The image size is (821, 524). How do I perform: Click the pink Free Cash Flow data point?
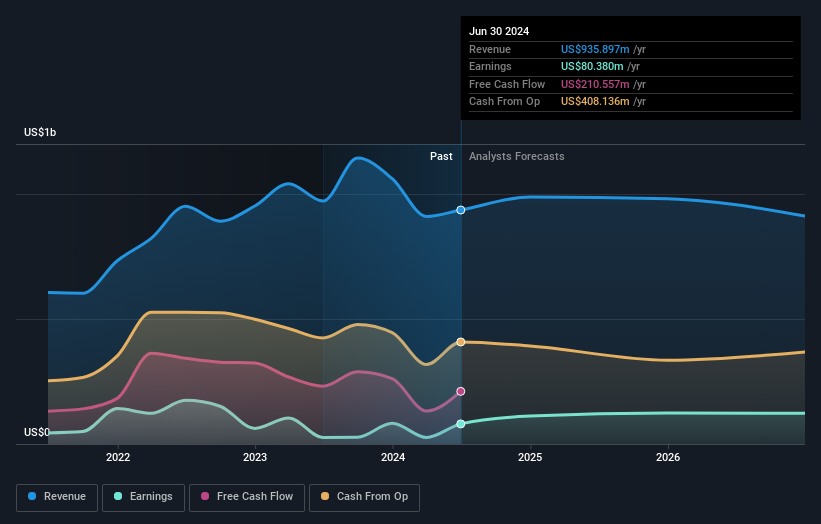click(461, 392)
